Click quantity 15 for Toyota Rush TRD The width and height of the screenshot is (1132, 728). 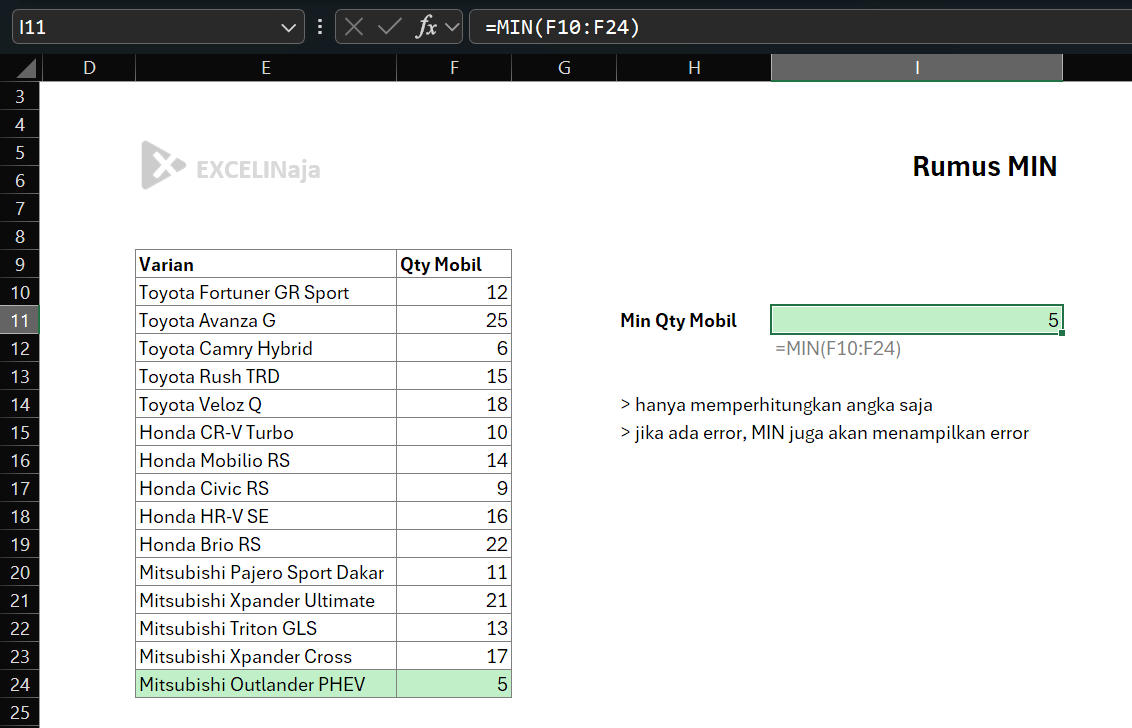pyautogui.click(x=454, y=377)
